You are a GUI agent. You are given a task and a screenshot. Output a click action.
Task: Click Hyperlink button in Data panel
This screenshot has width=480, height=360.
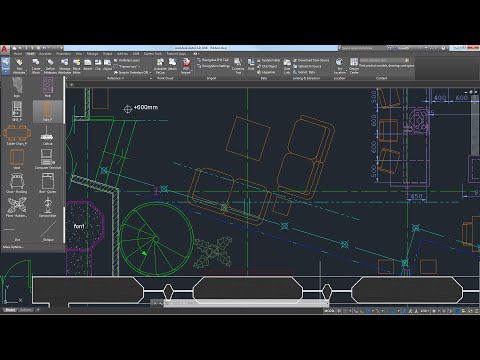(266, 72)
